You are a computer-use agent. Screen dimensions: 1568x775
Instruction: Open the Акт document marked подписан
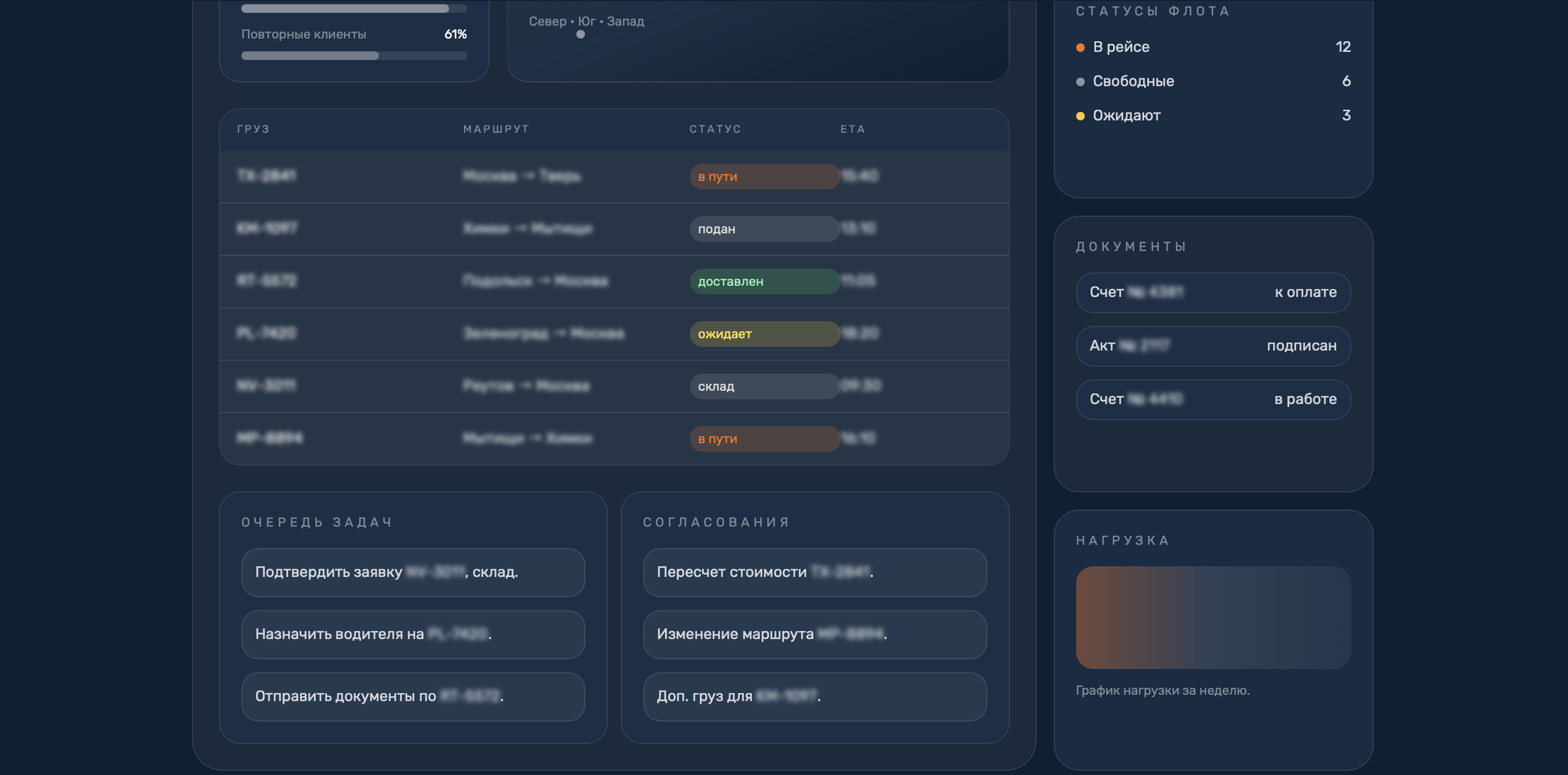[x=1213, y=346]
